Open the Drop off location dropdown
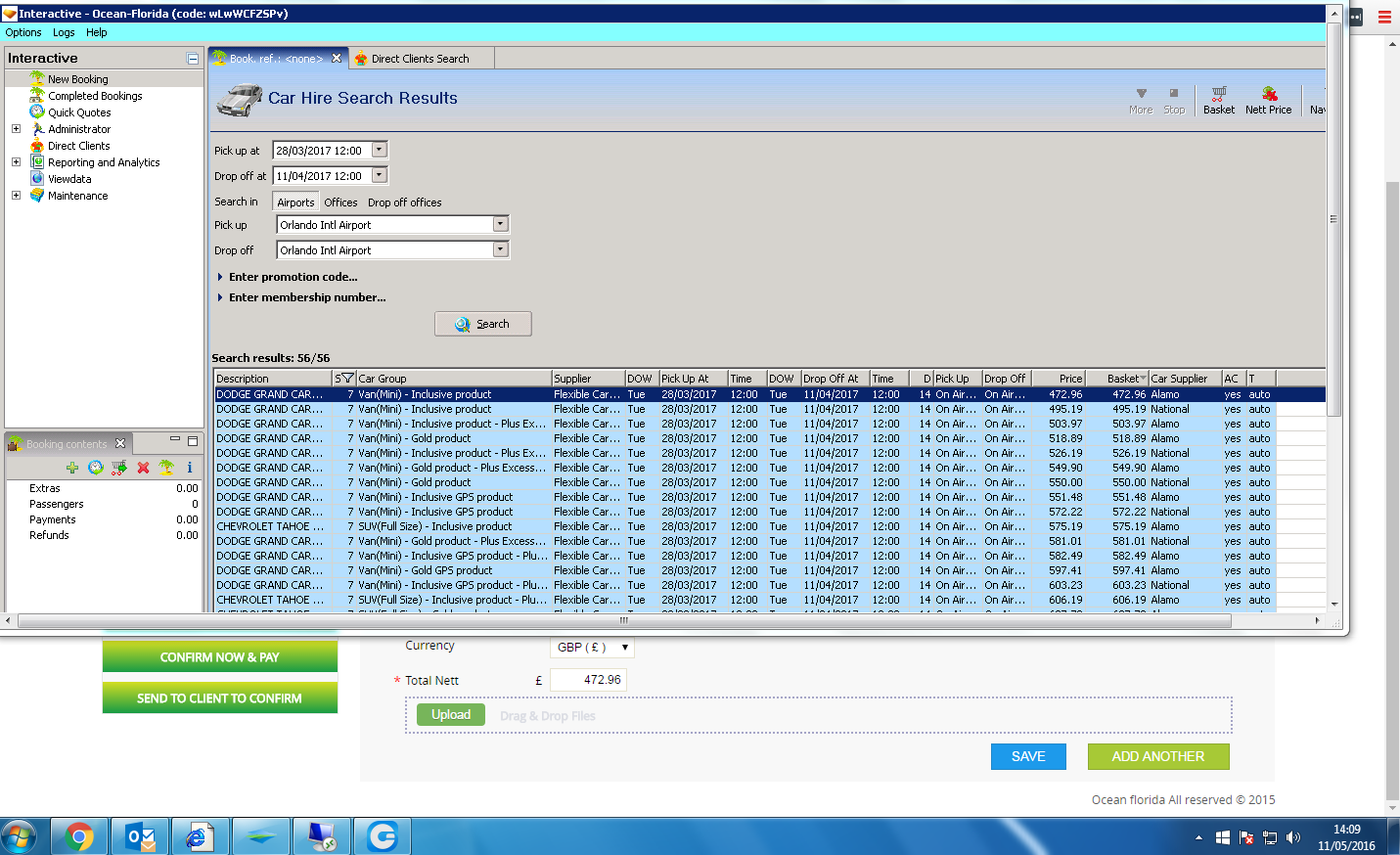Screen dimensions: 1400x855 501,249
